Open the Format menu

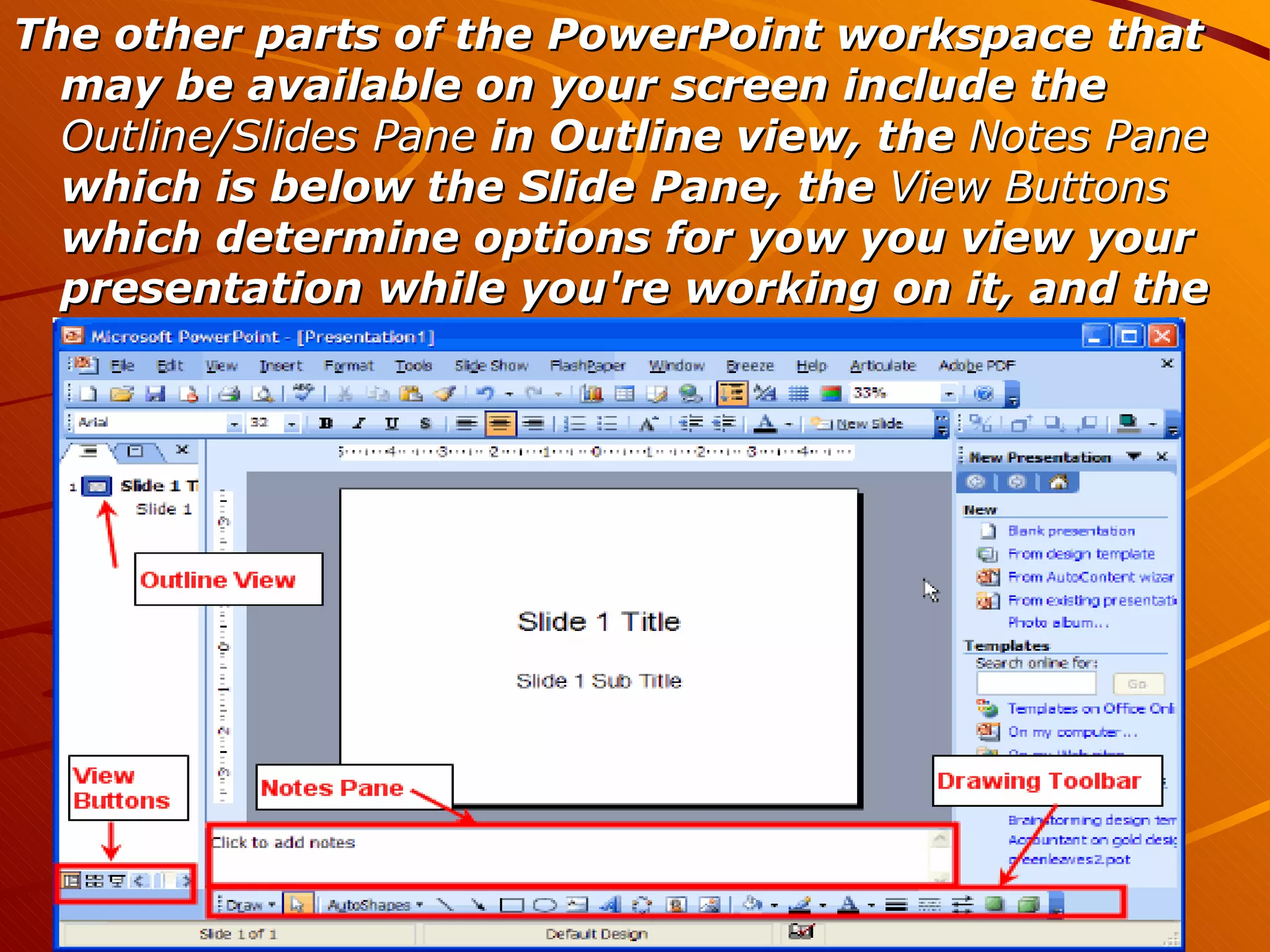(x=349, y=366)
